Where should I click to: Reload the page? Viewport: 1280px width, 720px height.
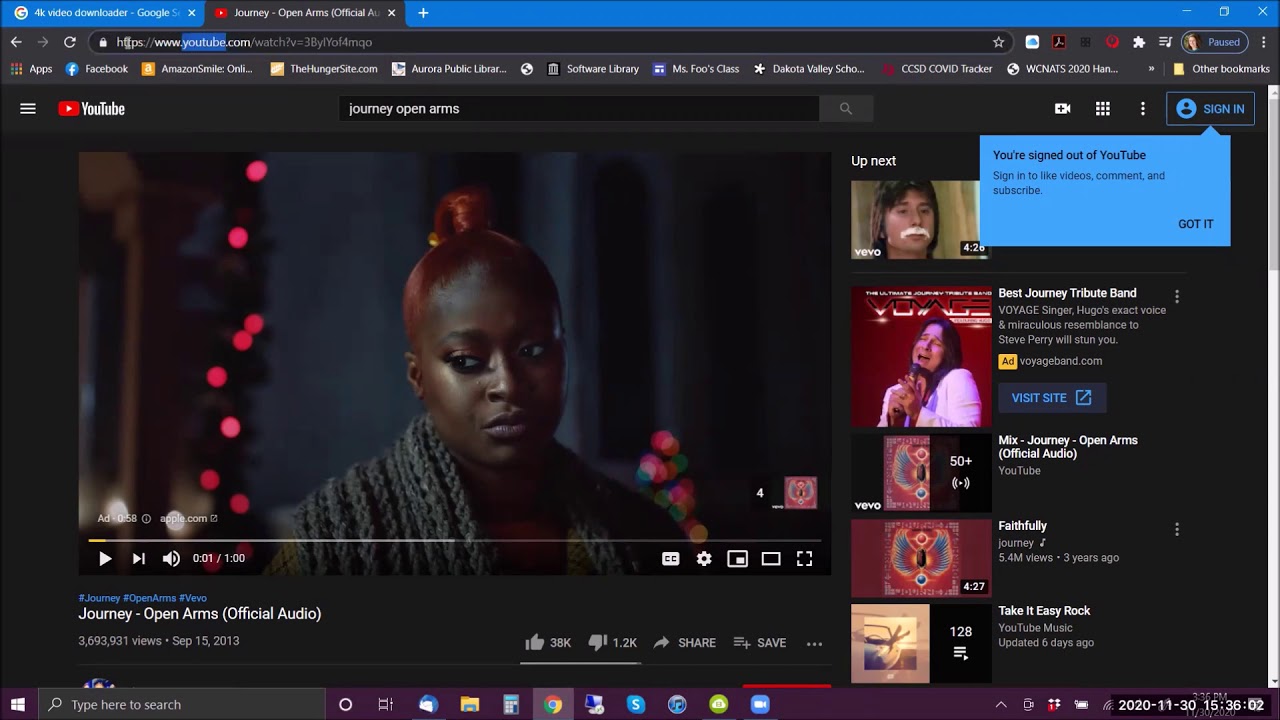click(70, 42)
